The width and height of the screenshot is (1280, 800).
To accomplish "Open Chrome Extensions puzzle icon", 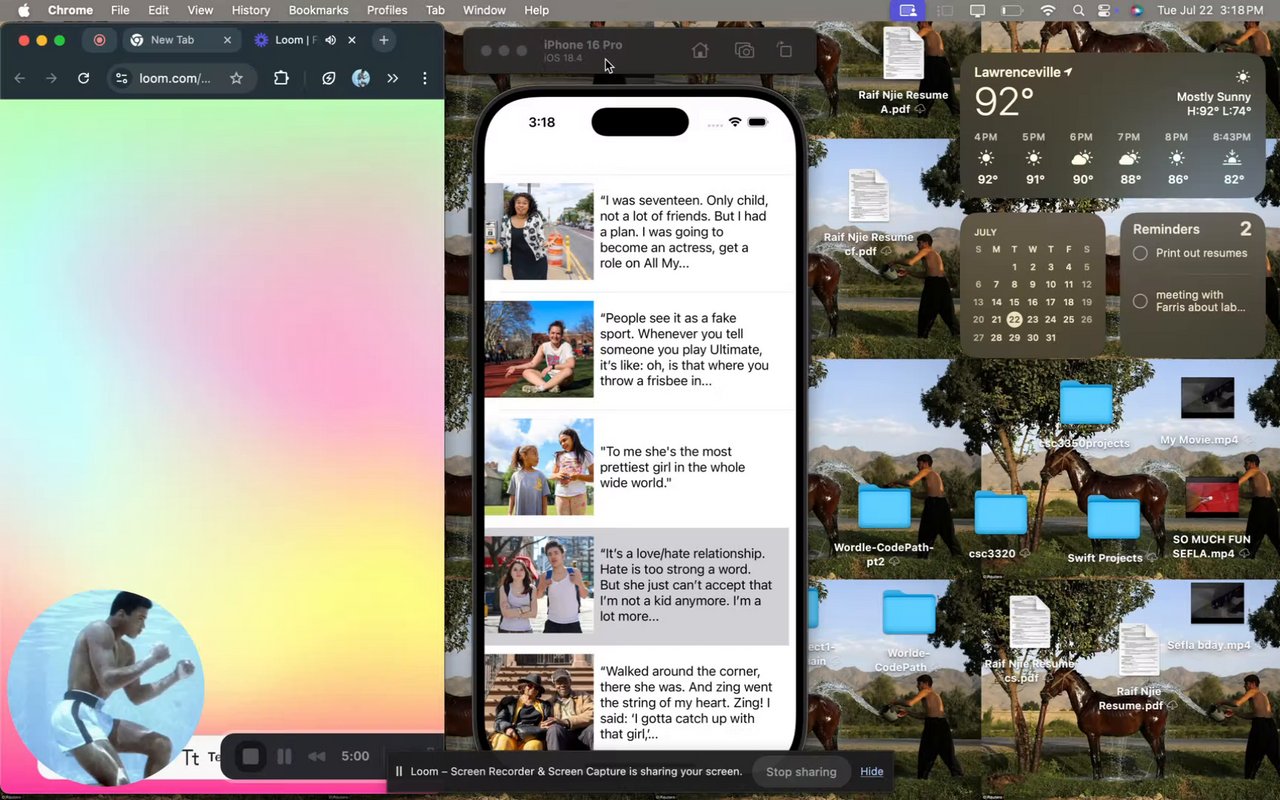I will (281, 78).
